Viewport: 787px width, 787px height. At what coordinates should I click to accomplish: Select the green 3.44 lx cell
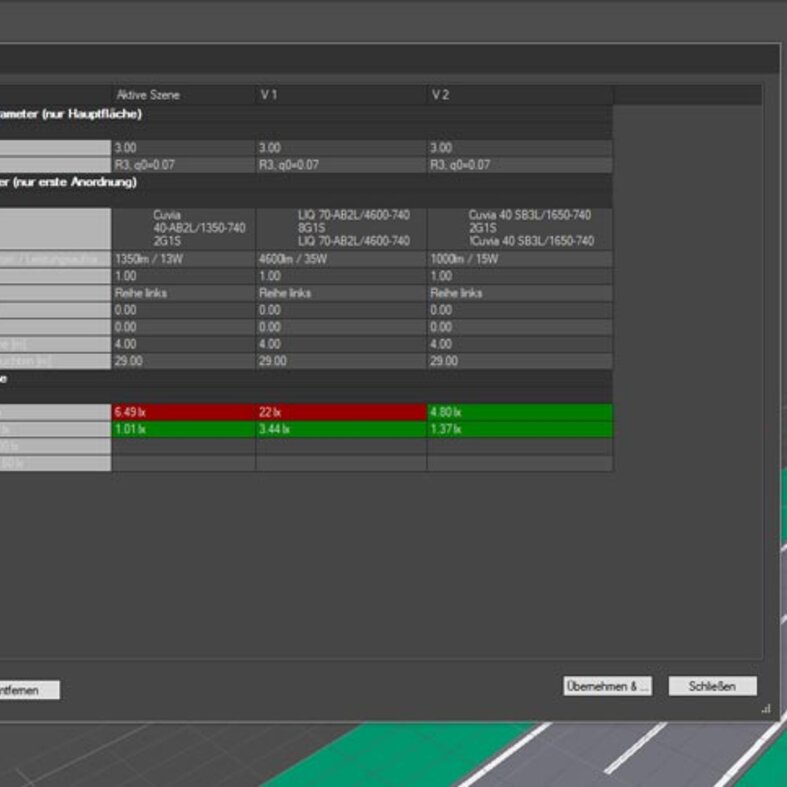tap(340, 429)
